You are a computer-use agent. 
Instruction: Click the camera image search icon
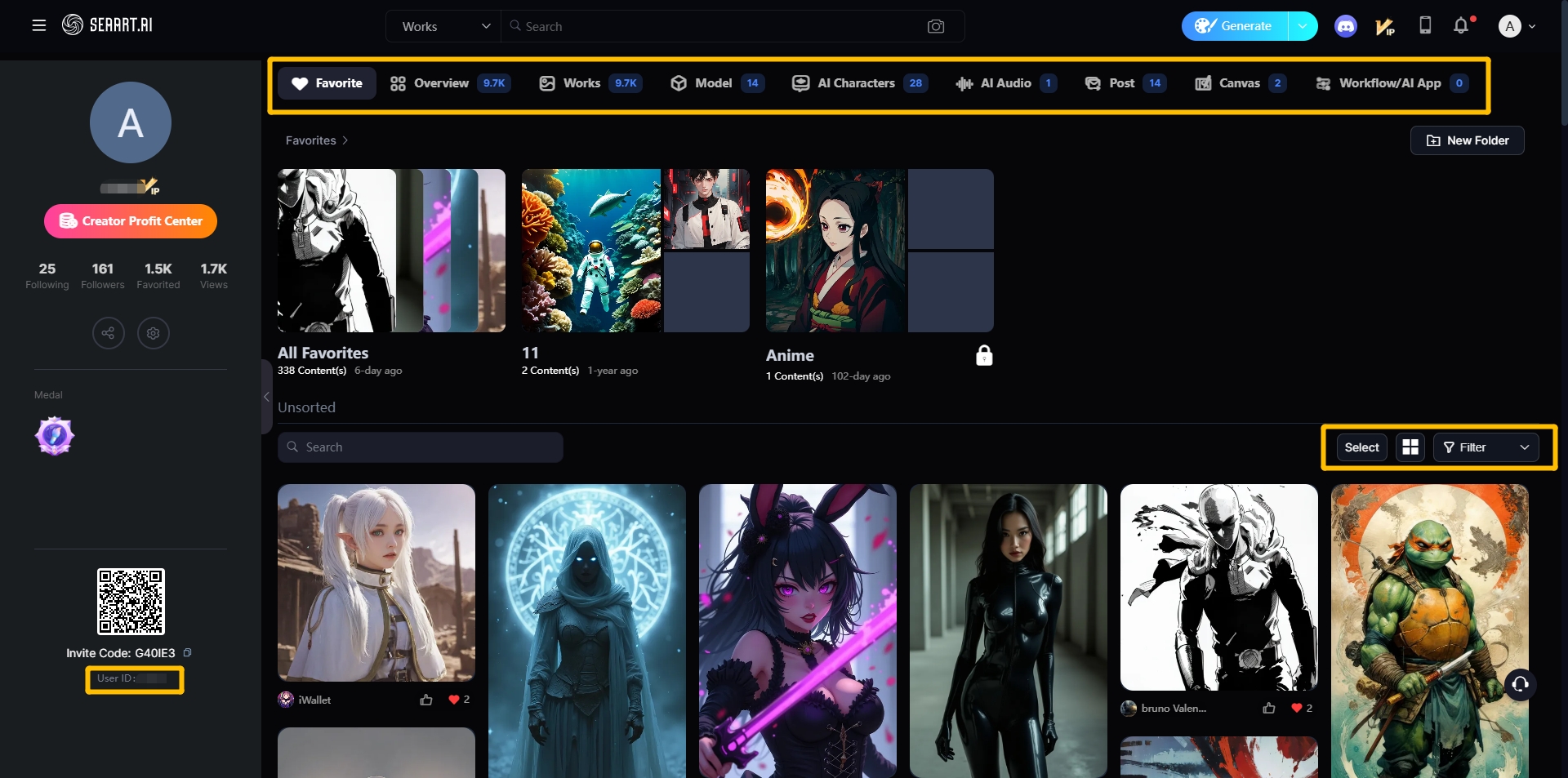pos(936,26)
